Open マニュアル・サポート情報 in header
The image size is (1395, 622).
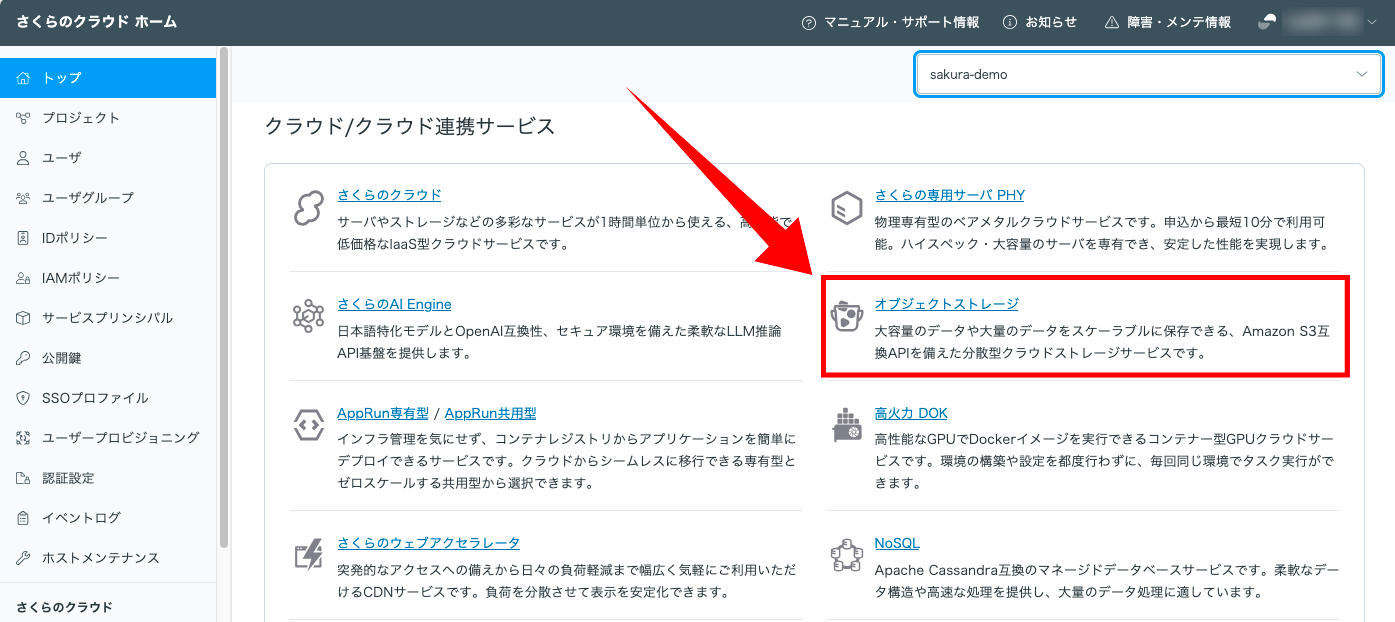tap(890, 22)
